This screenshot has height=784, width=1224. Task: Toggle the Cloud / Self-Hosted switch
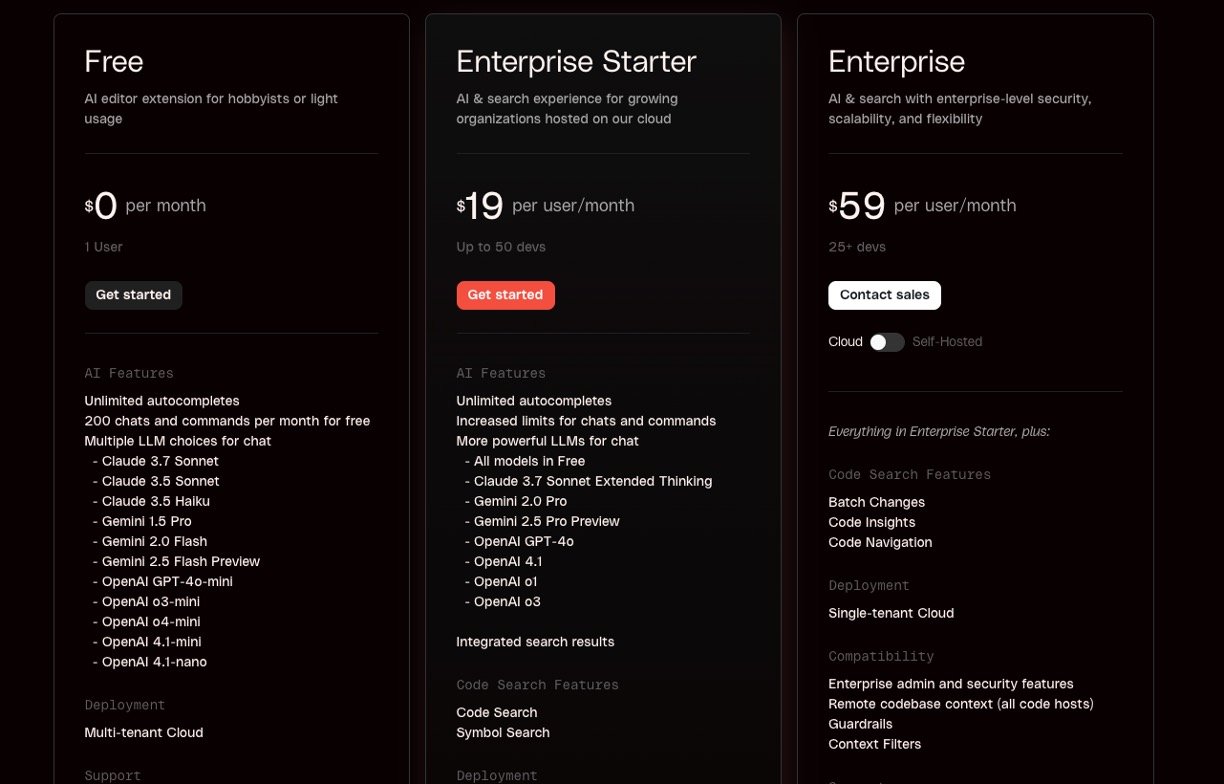click(x=887, y=342)
